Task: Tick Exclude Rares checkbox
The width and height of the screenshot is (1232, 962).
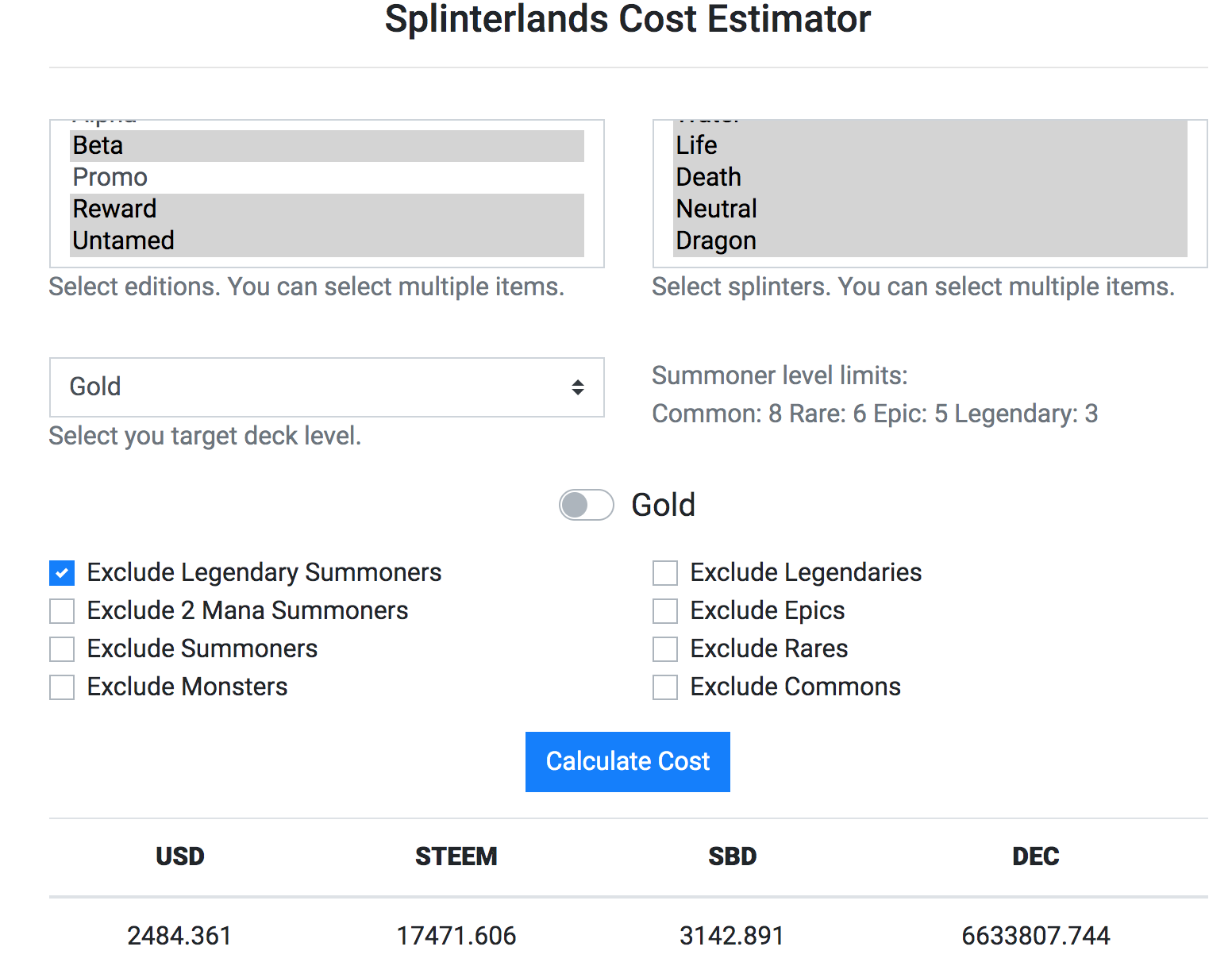Action: click(665, 649)
